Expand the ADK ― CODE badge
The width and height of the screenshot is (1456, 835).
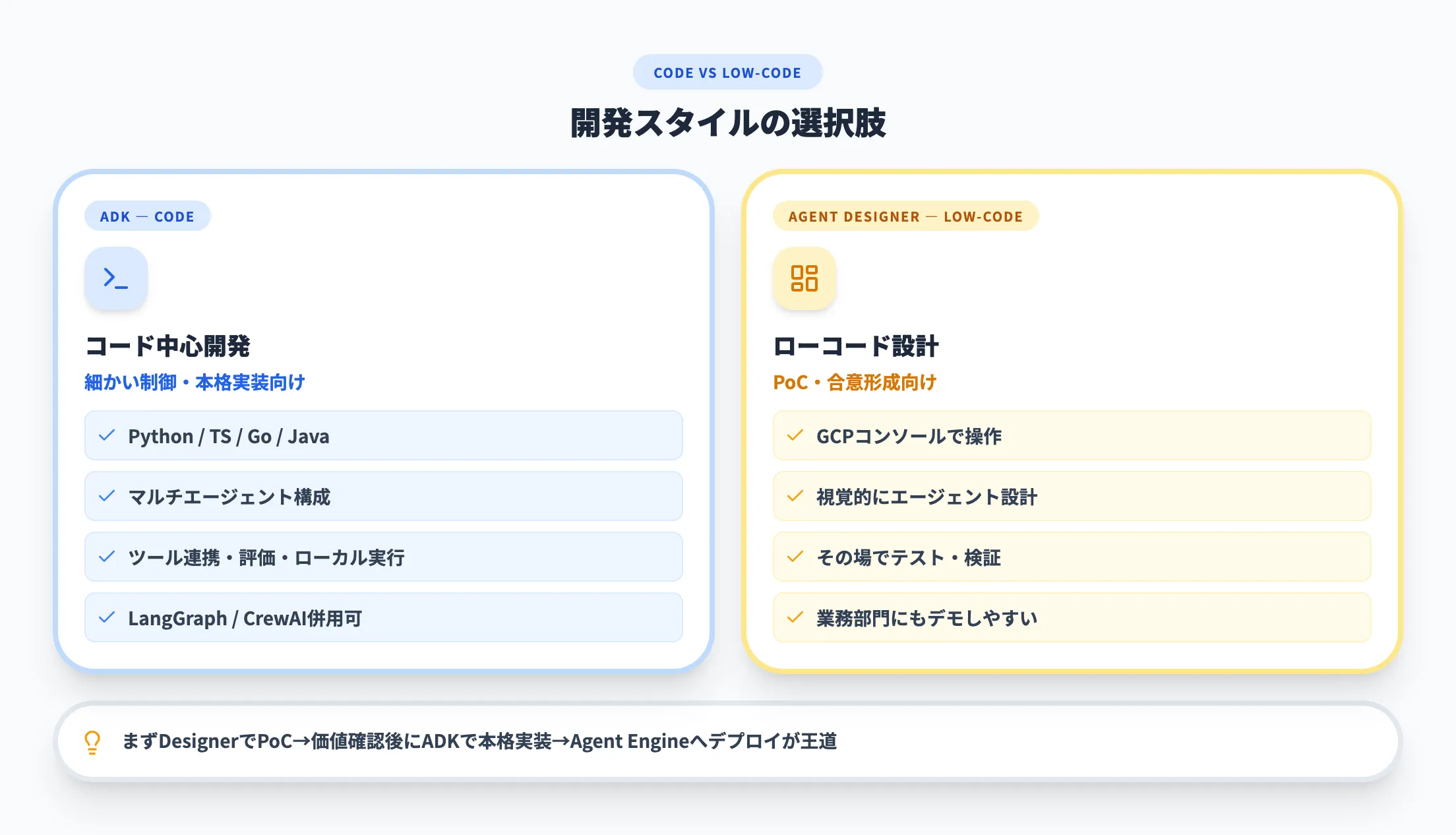point(147,216)
